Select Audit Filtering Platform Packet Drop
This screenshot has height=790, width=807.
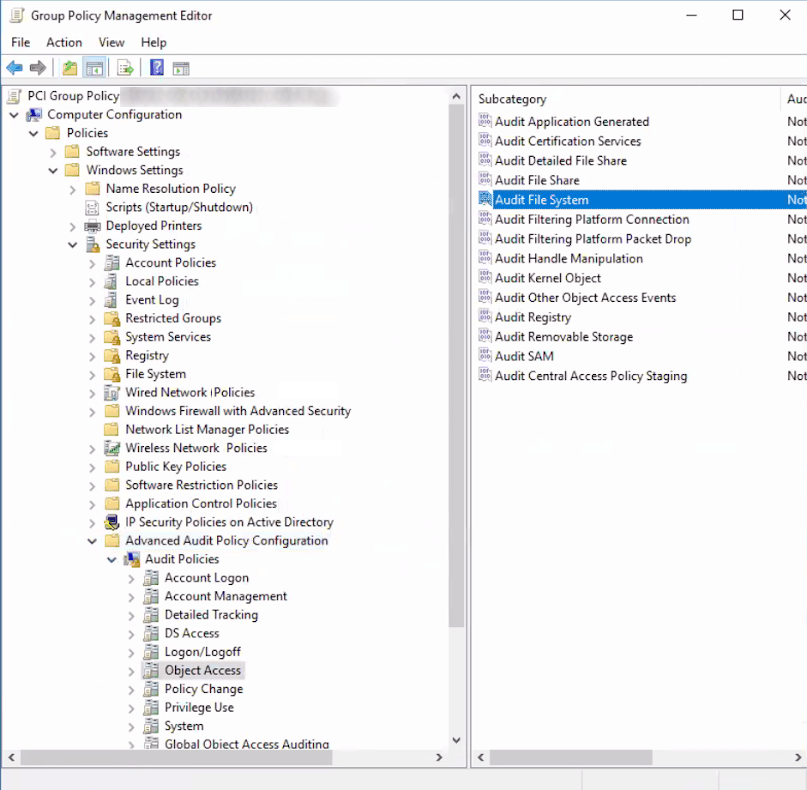click(593, 239)
